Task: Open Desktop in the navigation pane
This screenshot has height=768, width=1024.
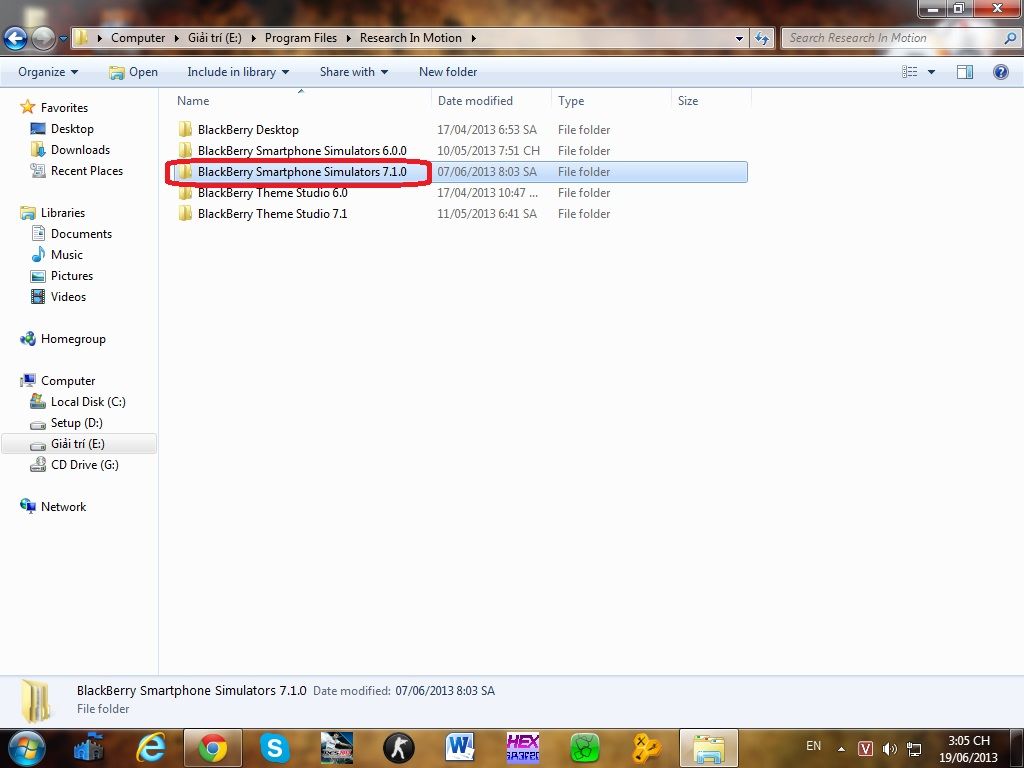Action: (72, 129)
